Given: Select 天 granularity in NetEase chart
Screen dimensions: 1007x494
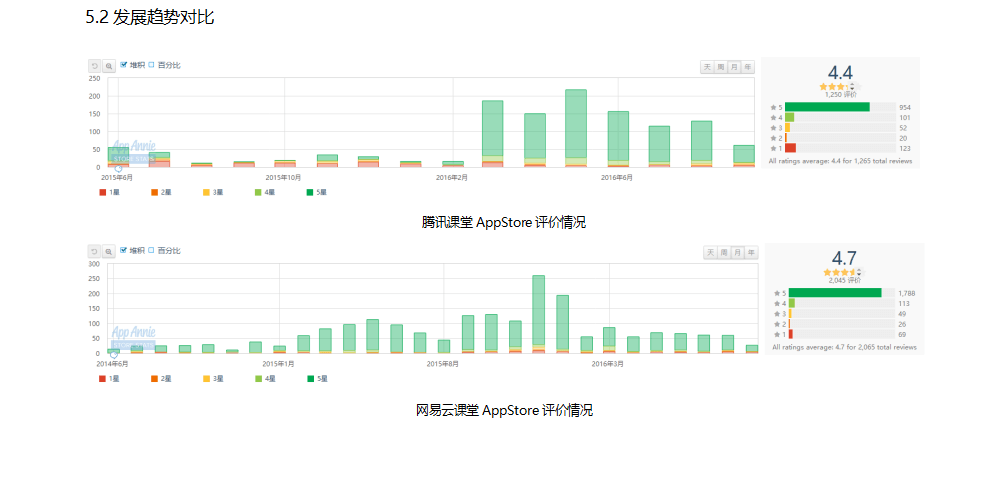Looking at the screenshot, I should point(710,252).
